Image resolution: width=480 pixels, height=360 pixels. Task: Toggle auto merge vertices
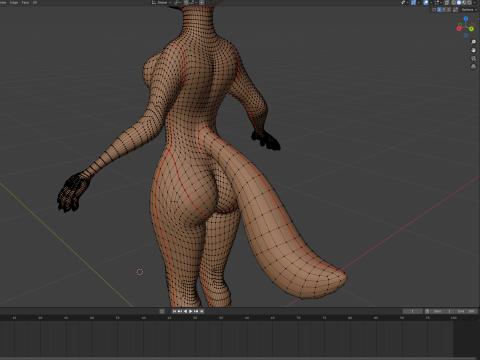[455, 9]
